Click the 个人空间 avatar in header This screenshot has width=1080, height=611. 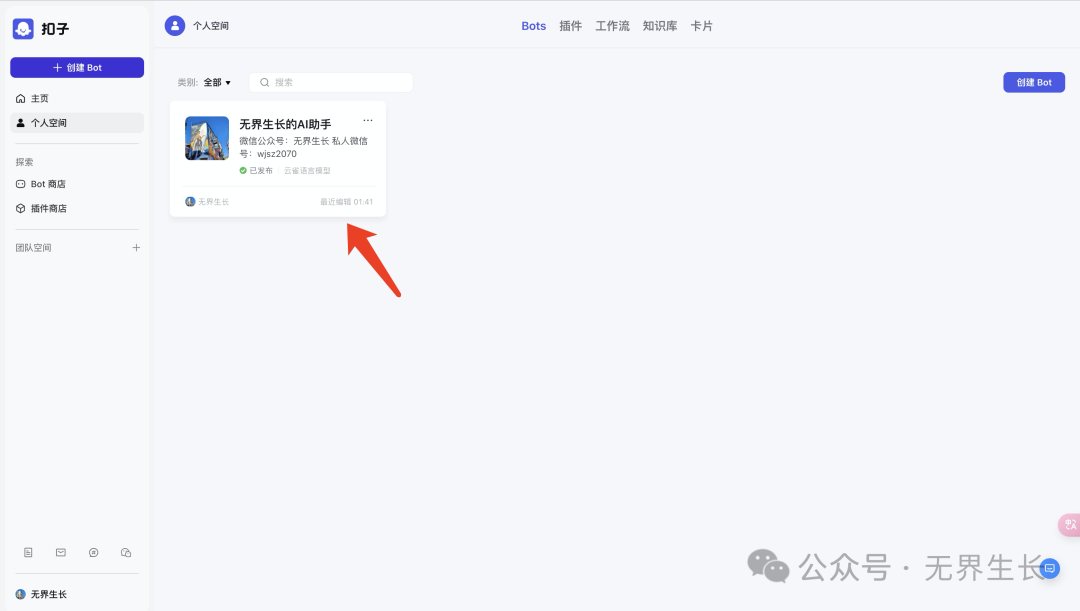pyautogui.click(x=175, y=26)
